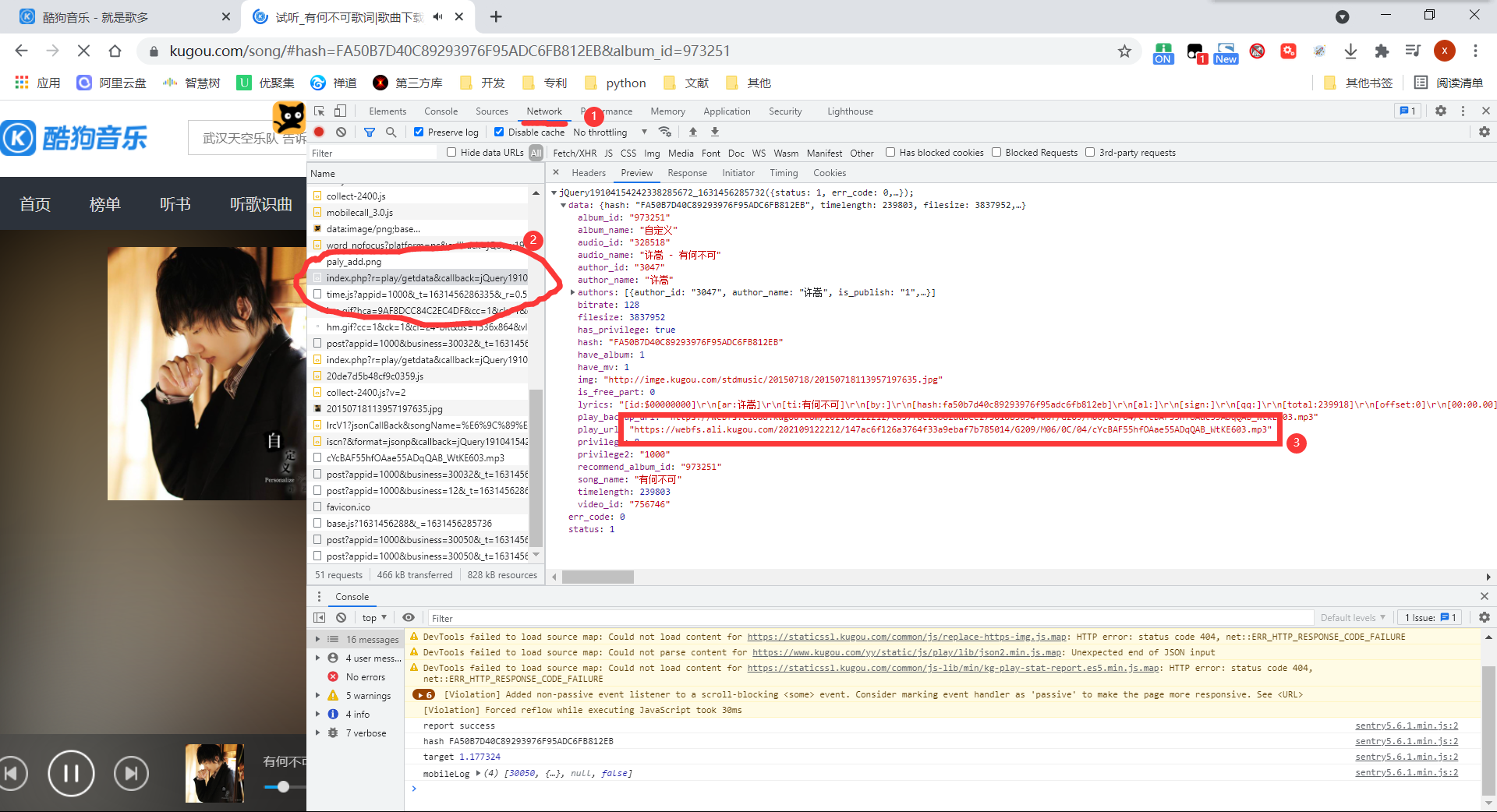Viewport: 1497px width, 812px height.
Task: Open replace-https-img.js.map source link
Action: (x=908, y=637)
